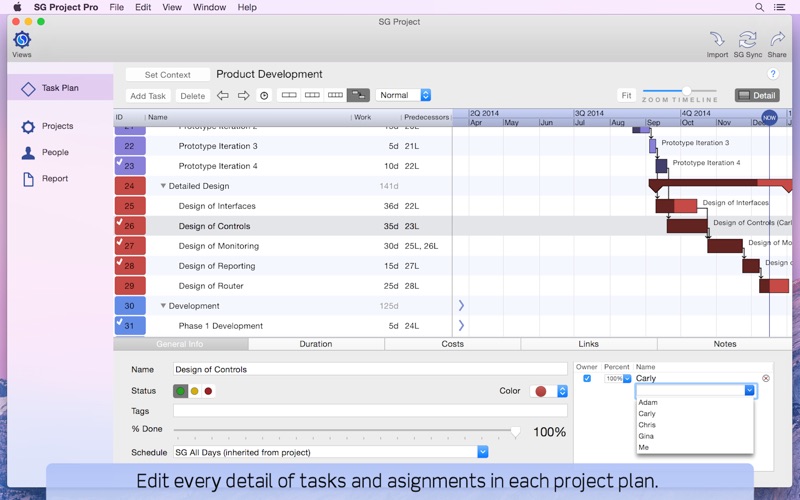Click the chevron in Development timeline row

461,306
